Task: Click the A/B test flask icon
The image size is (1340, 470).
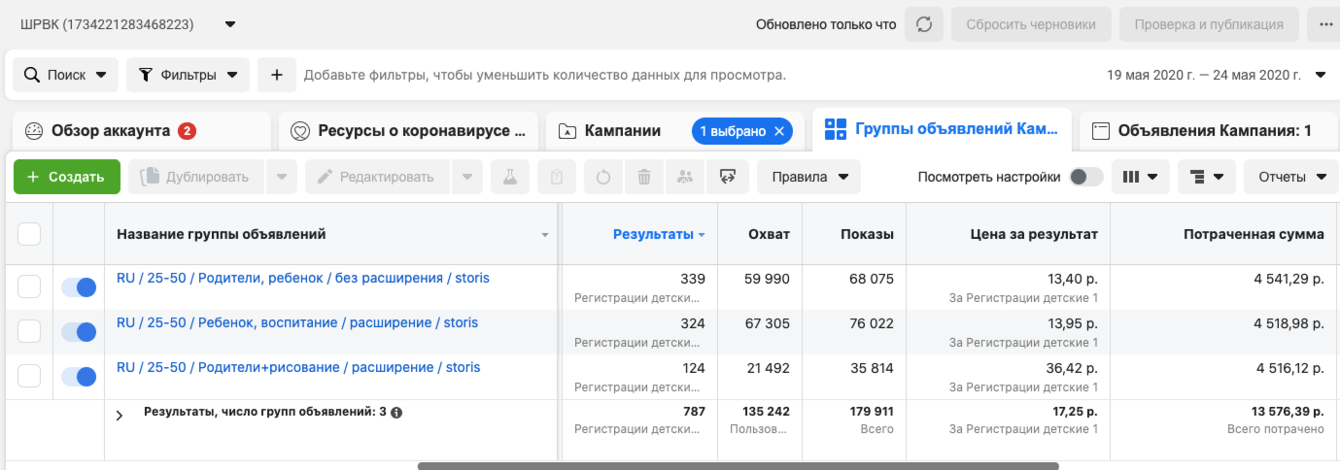Action: [x=509, y=177]
